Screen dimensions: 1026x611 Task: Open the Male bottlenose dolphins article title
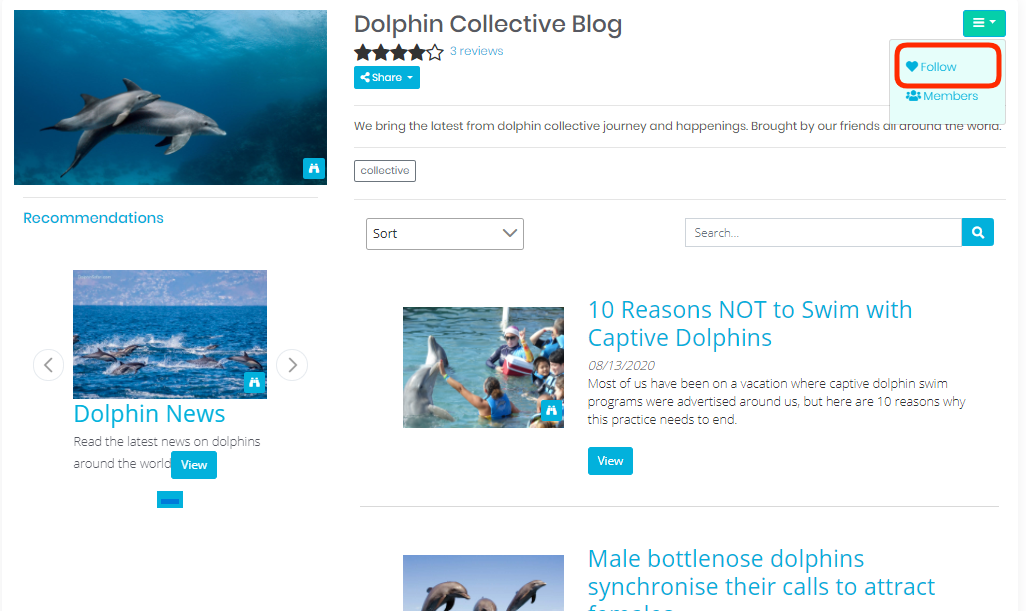[x=761, y=578]
